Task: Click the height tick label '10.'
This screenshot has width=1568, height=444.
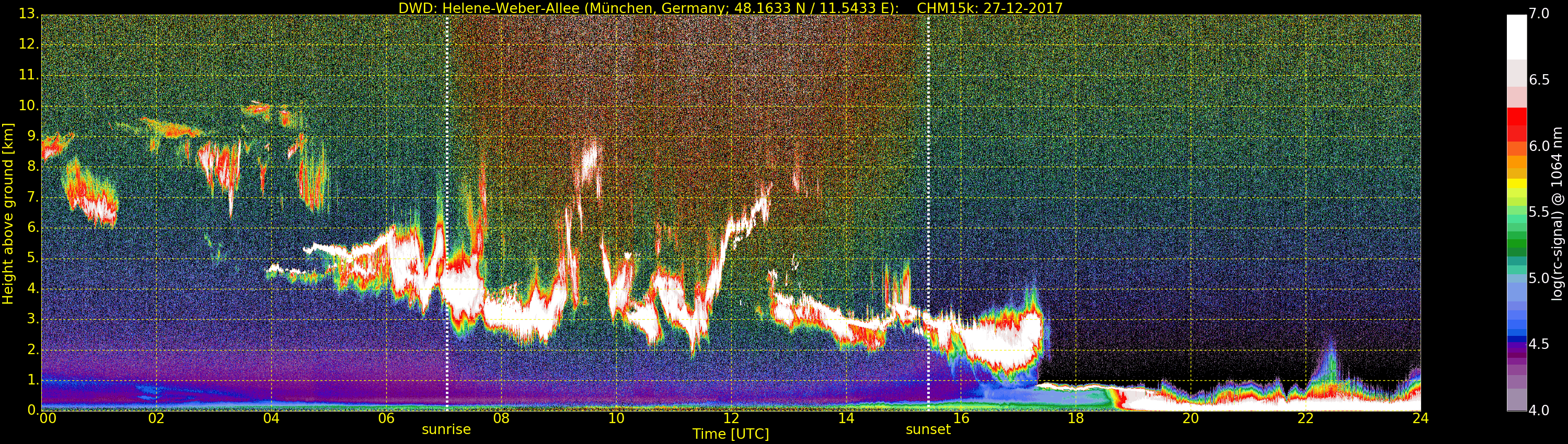Action: [x=29, y=105]
